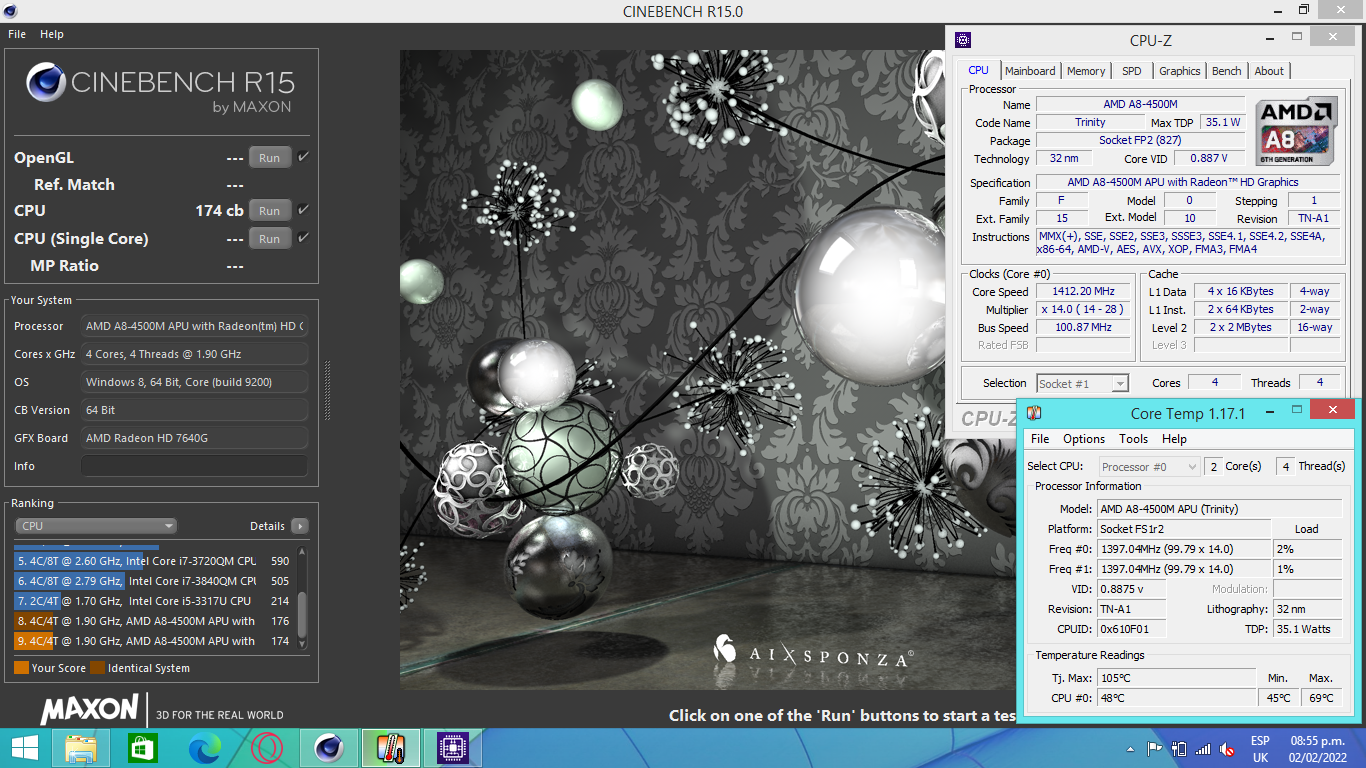Switch to Memory tab in CPU-Z

[1086, 71]
